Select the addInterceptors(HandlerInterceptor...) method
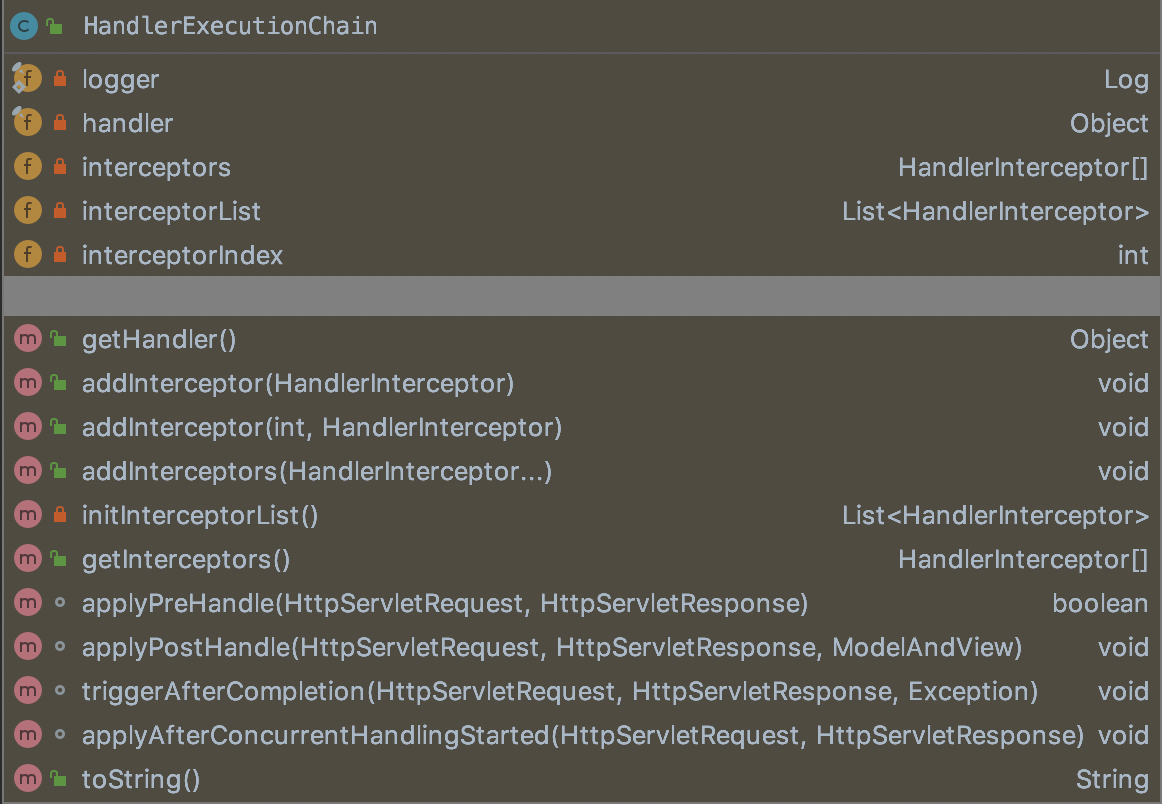 [317, 471]
